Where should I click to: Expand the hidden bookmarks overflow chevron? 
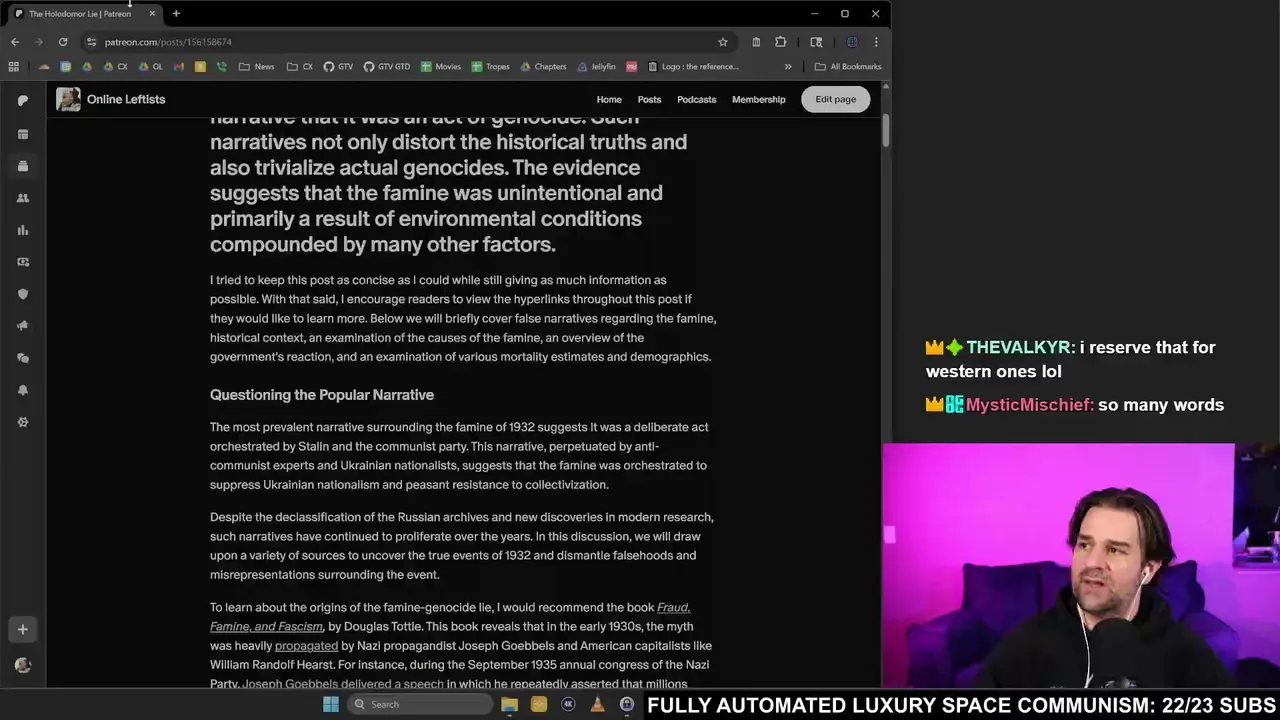(x=788, y=67)
